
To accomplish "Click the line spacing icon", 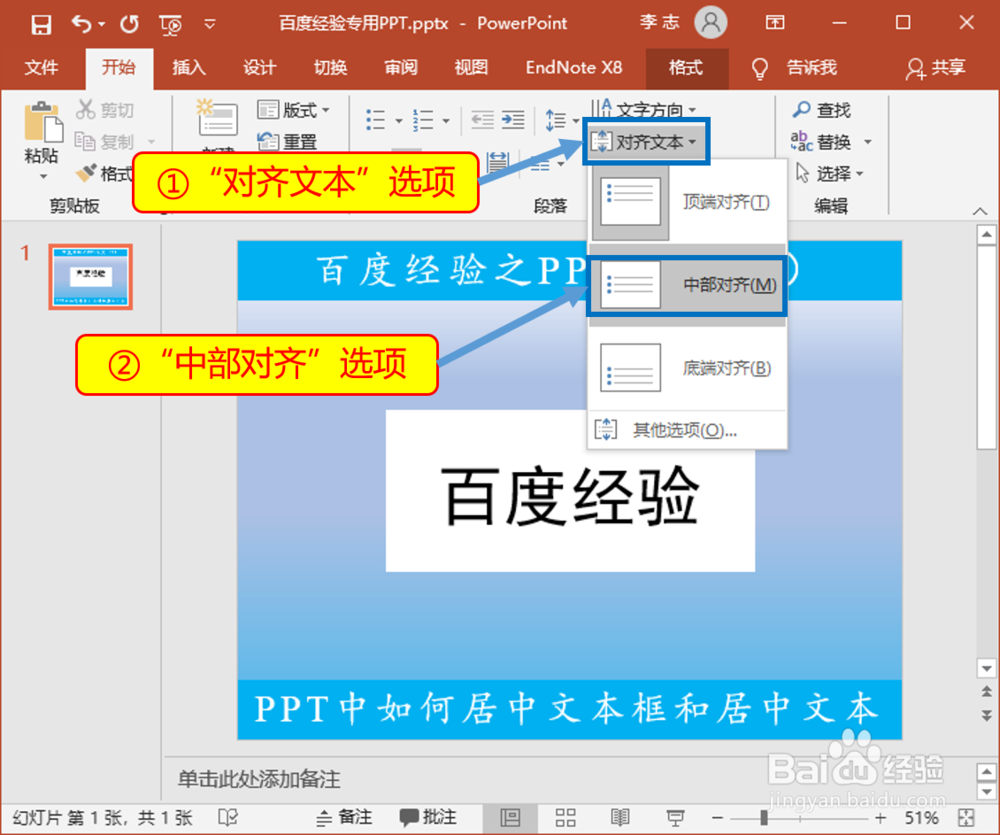I will click(556, 119).
